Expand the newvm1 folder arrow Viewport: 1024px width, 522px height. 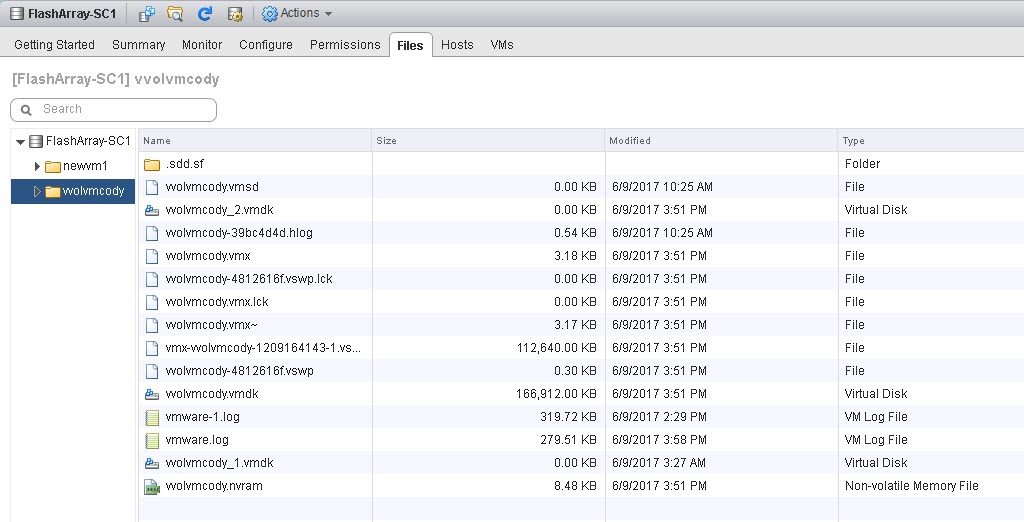click(x=37, y=167)
